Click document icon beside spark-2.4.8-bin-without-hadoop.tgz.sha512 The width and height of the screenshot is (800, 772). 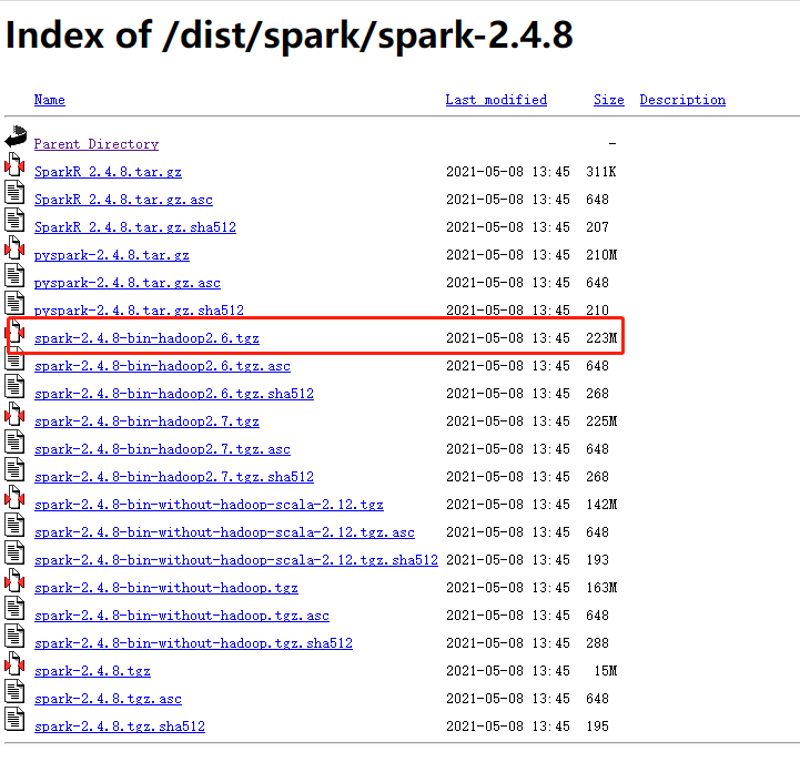pos(15,636)
